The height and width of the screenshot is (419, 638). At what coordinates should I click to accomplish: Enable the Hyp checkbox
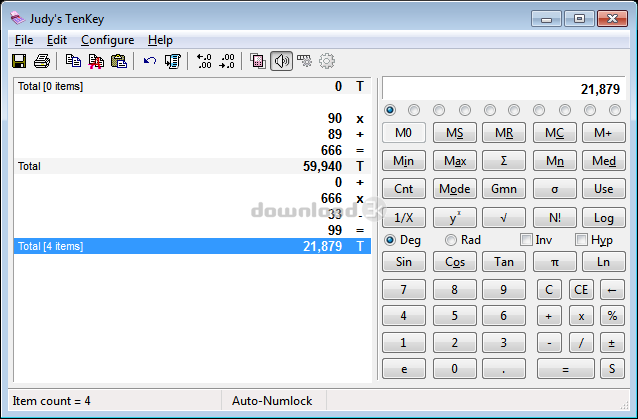[581, 240]
